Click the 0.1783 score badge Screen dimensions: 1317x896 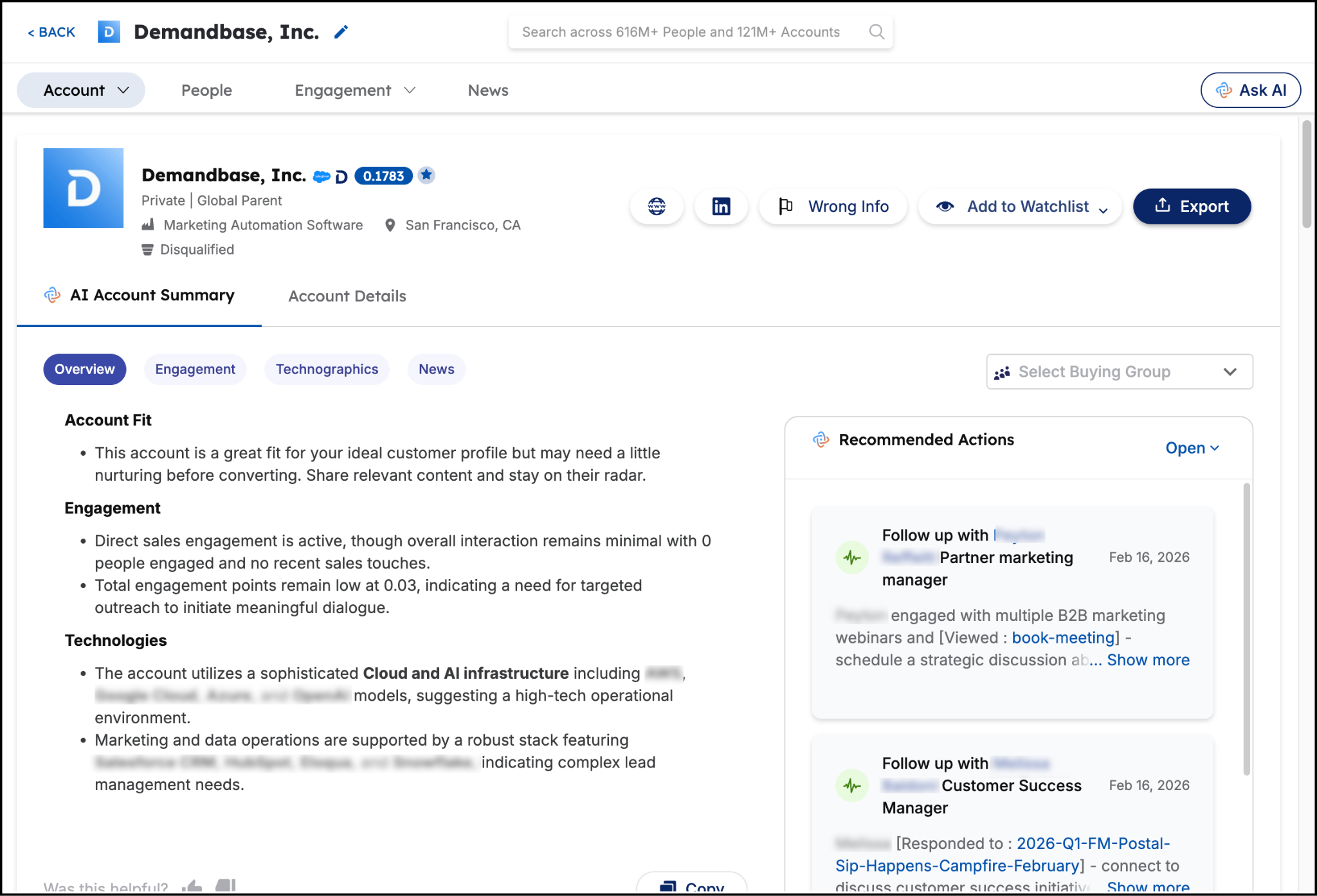click(383, 175)
